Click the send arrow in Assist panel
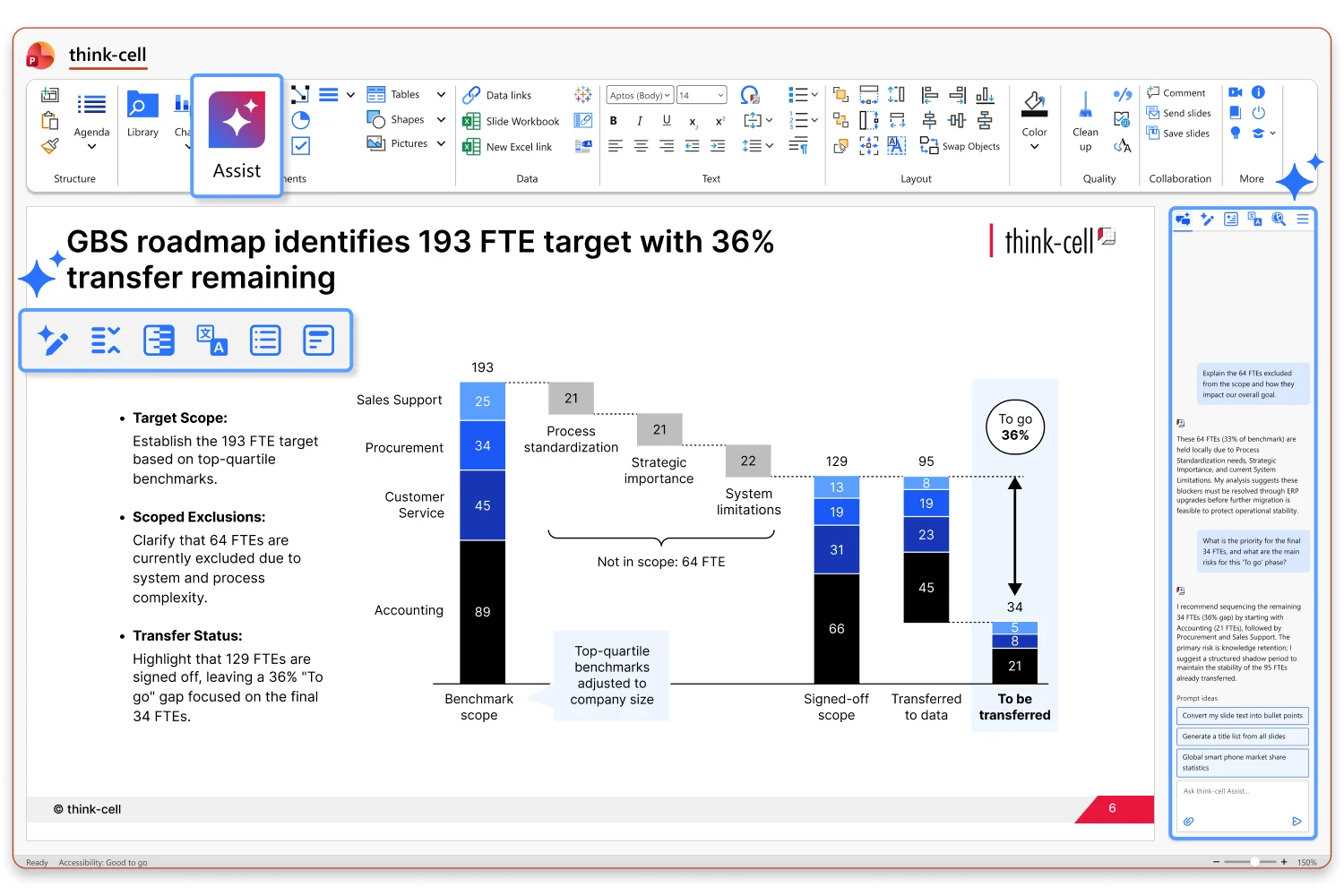Viewport: 1344px width, 896px height. (x=1297, y=821)
